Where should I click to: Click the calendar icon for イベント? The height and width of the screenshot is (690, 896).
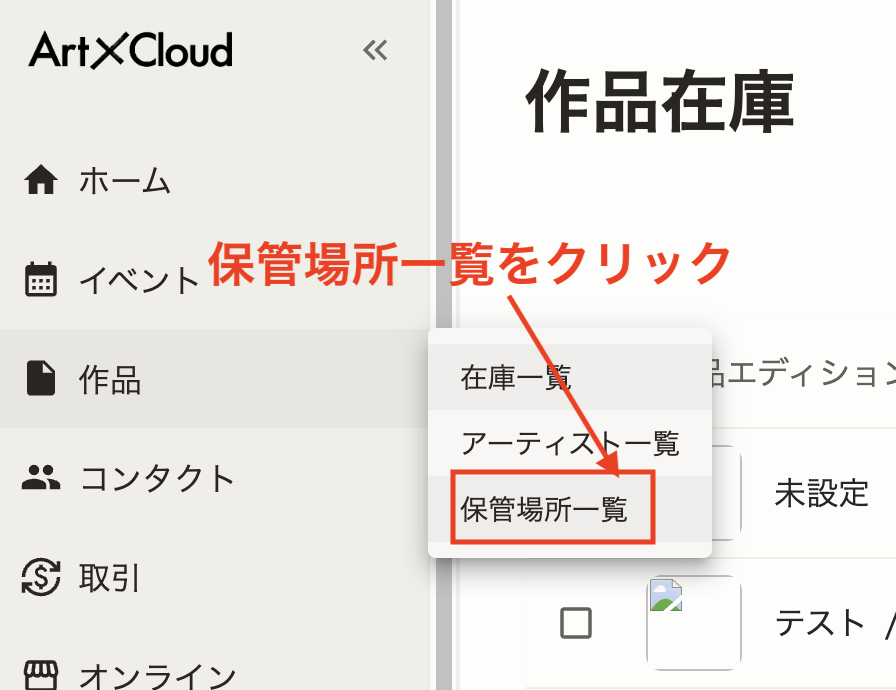[x=41, y=279]
